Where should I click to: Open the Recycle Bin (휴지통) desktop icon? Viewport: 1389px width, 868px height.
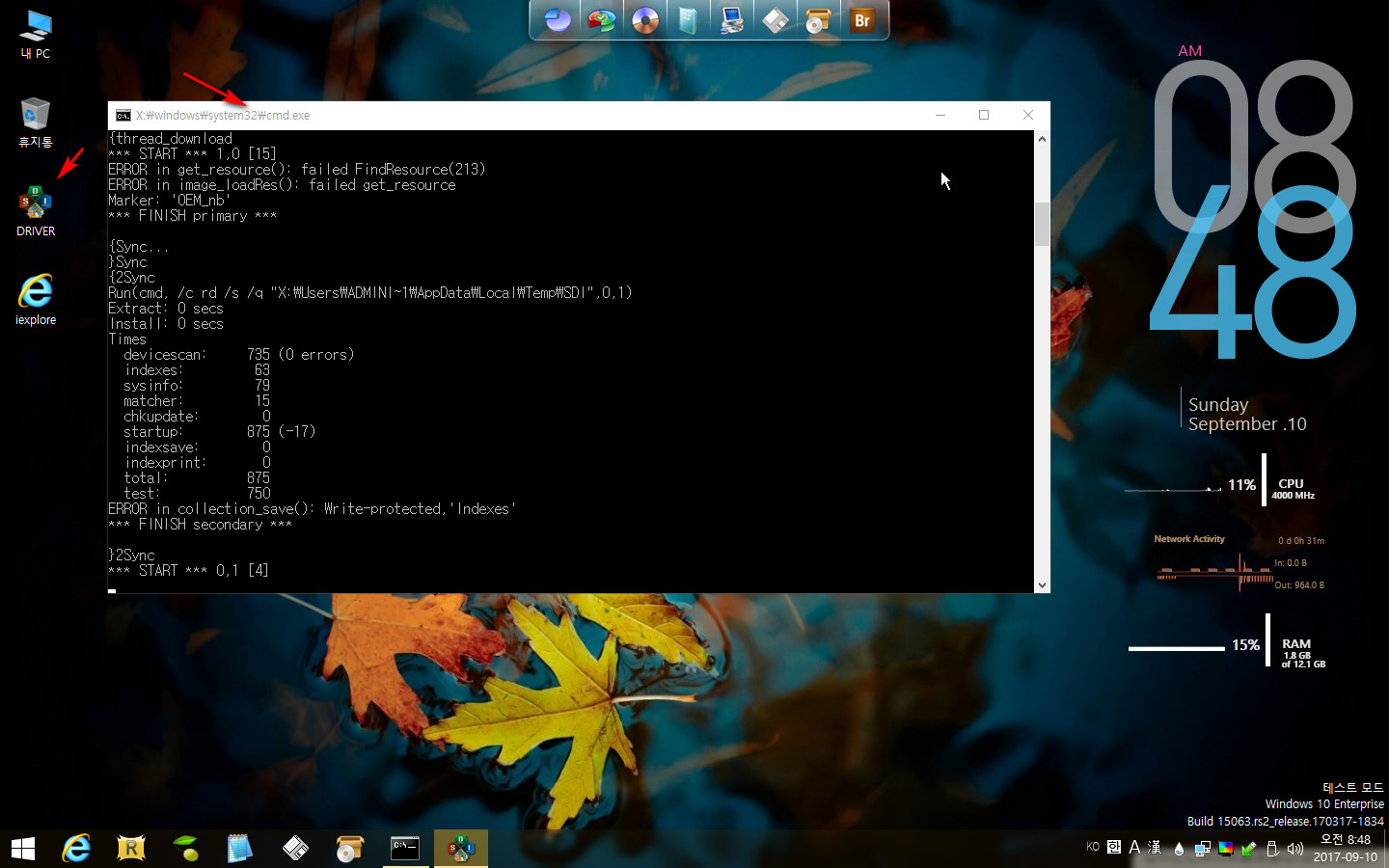click(x=36, y=122)
